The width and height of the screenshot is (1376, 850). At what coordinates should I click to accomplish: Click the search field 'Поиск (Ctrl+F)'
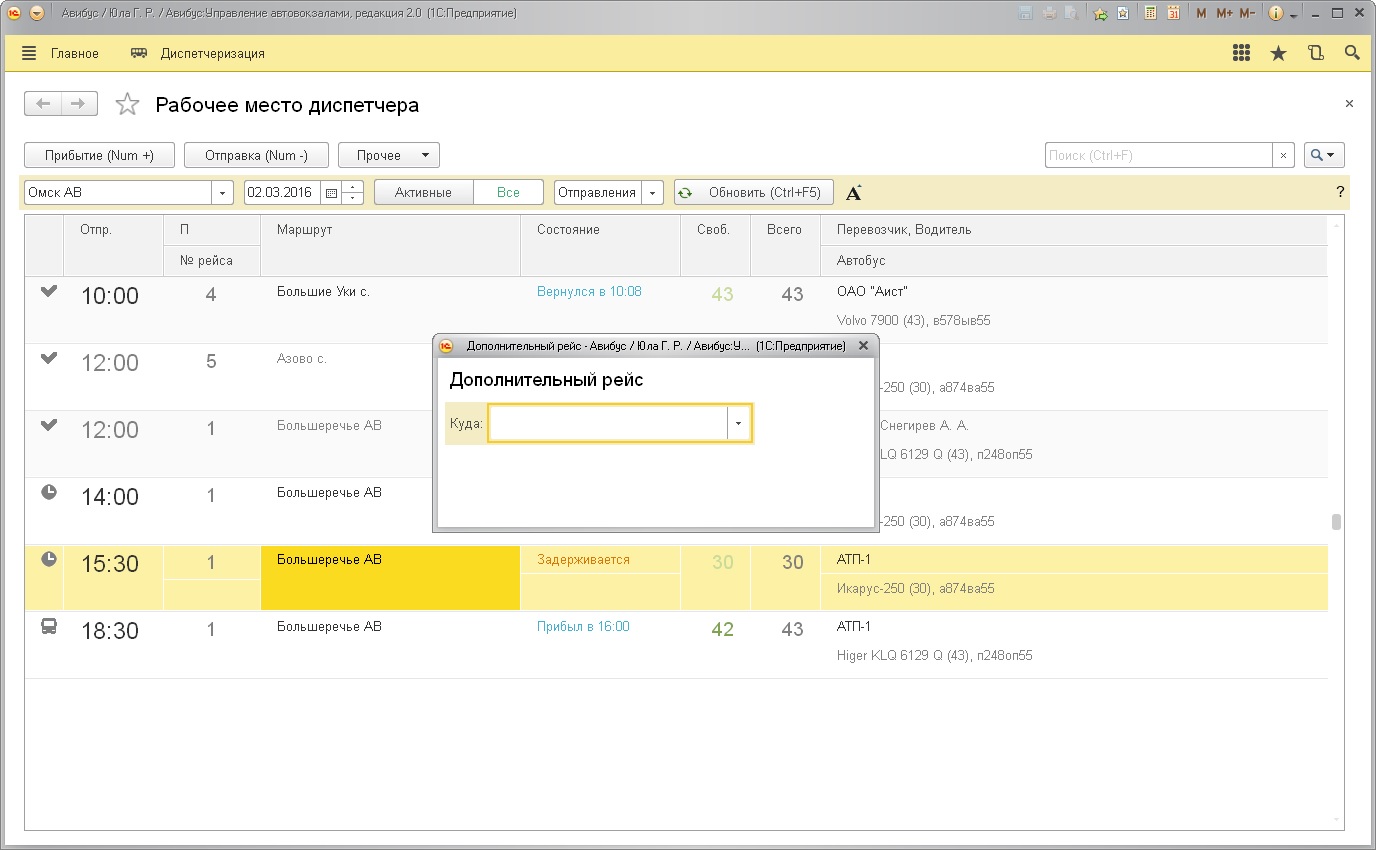tap(1158, 156)
